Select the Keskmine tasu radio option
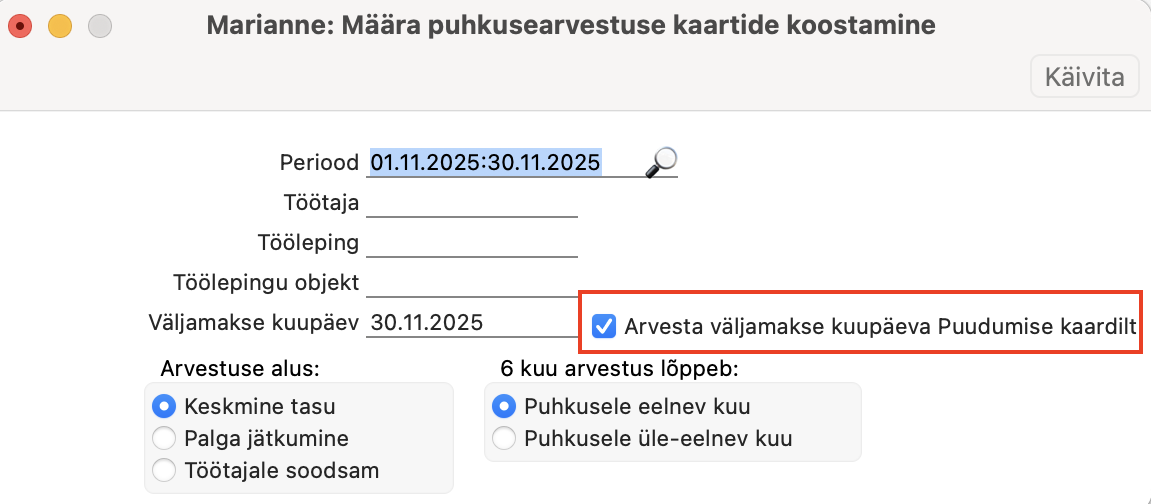 click(x=162, y=407)
